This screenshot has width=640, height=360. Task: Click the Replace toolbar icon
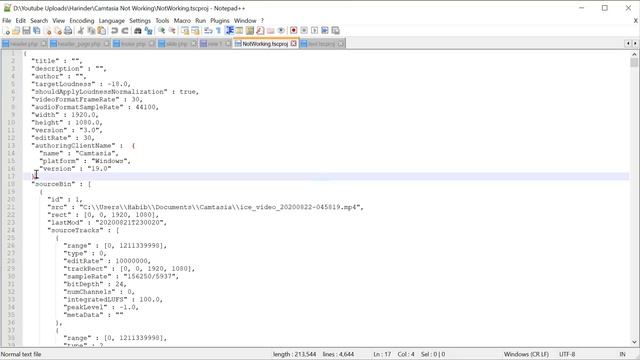pyautogui.click(x=149, y=31)
